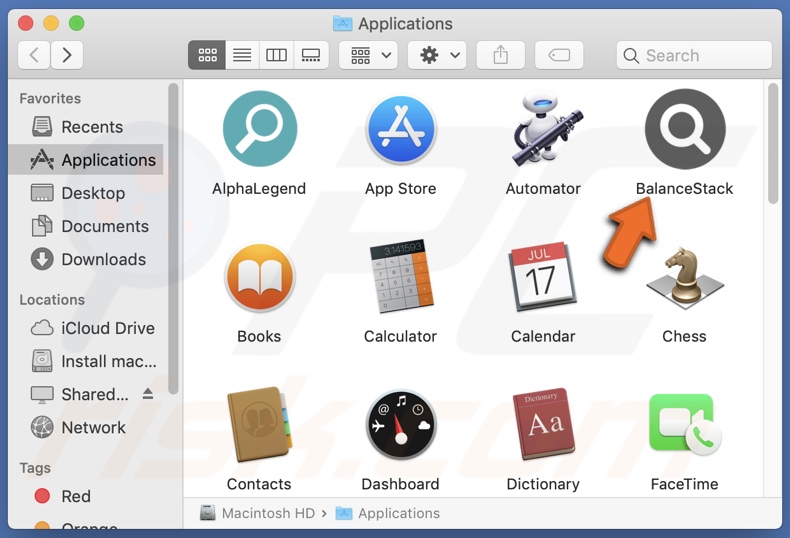The image size is (790, 538).
Task: Open the gear Action menu
Action: [x=437, y=55]
